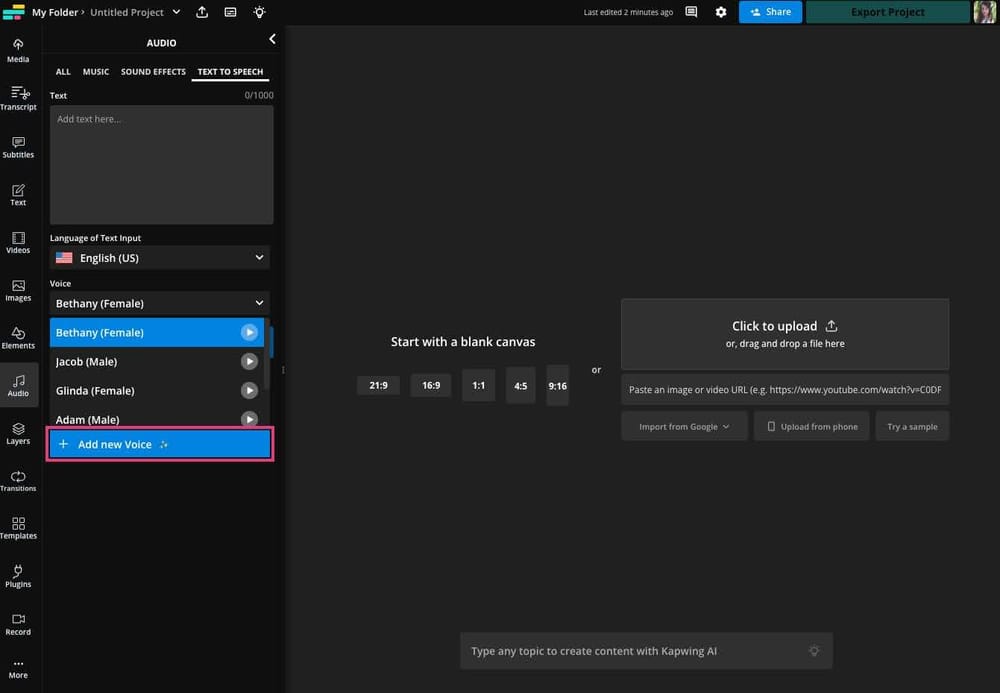Open the Transitions panel

point(18,480)
